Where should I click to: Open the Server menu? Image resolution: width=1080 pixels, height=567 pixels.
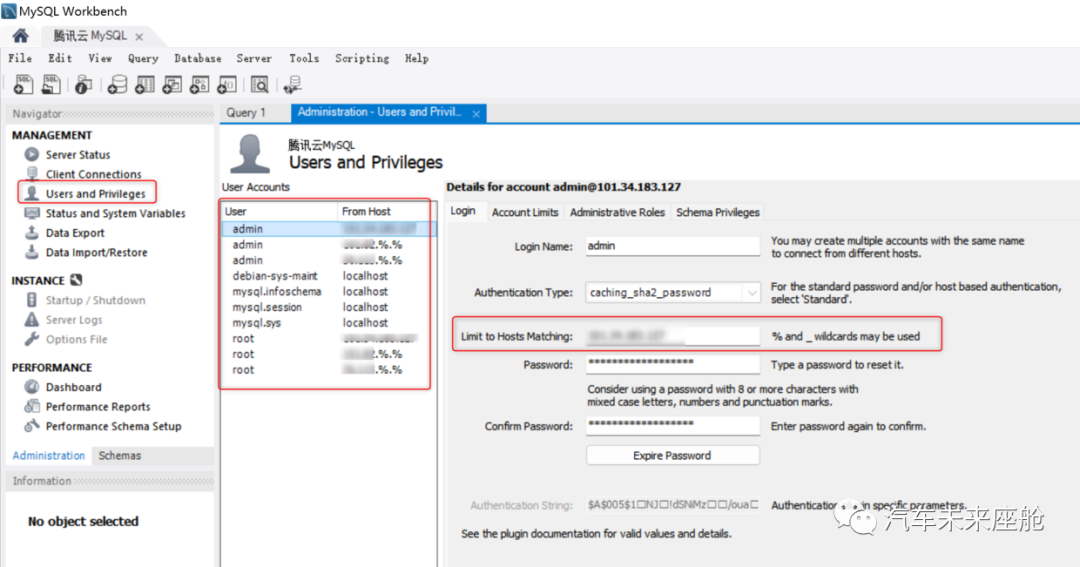[254, 59]
